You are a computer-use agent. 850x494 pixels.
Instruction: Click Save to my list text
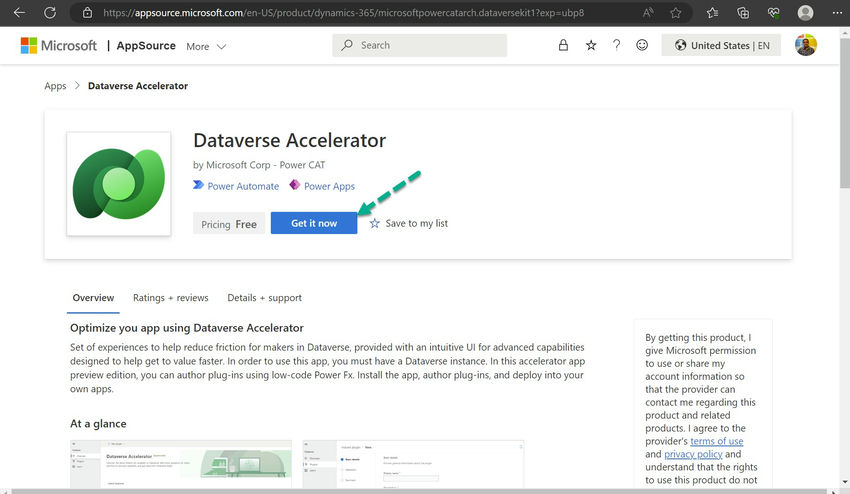pyautogui.click(x=416, y=223)
